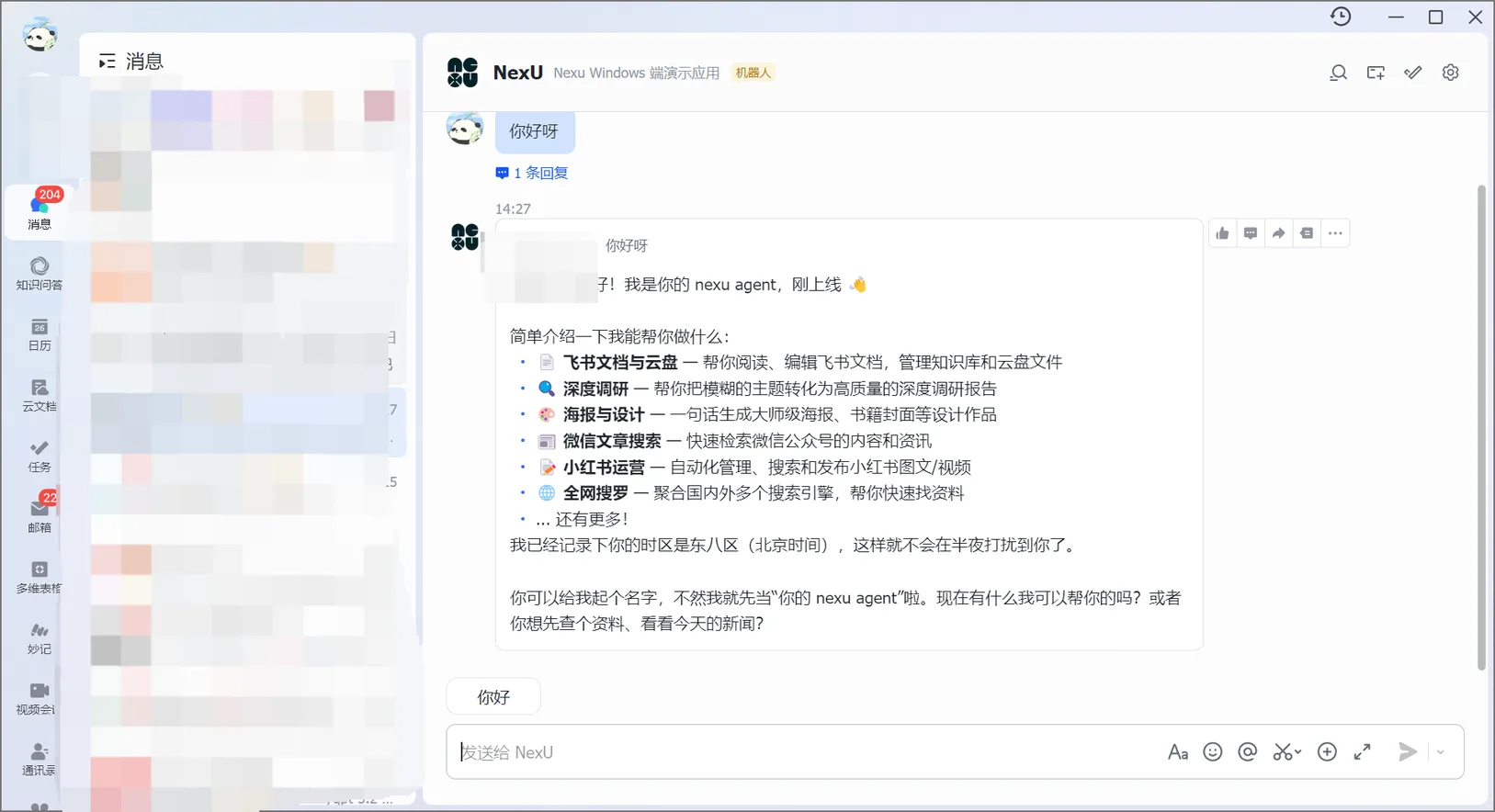The height and width of the screenshot is (812, 1495).
Task: Open 通讯录 contacts in sidebar
Action: [40, 759]
